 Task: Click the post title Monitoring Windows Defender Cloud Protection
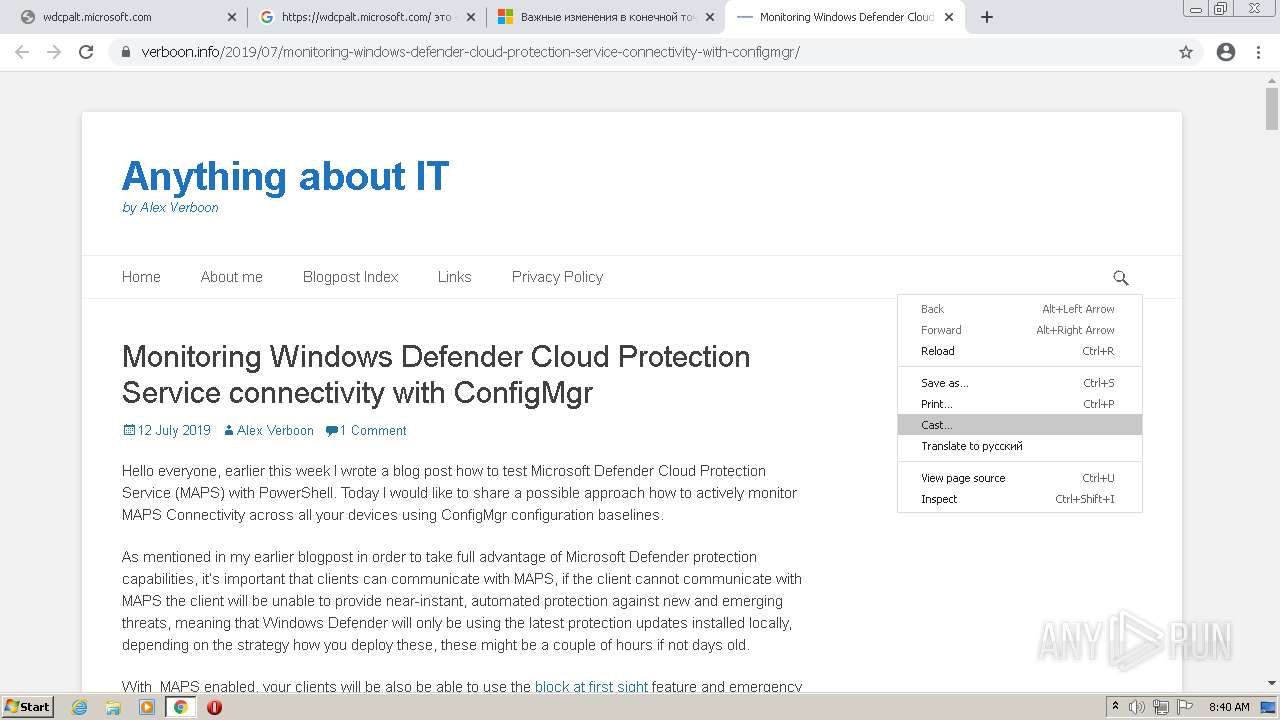pos(436,374)
